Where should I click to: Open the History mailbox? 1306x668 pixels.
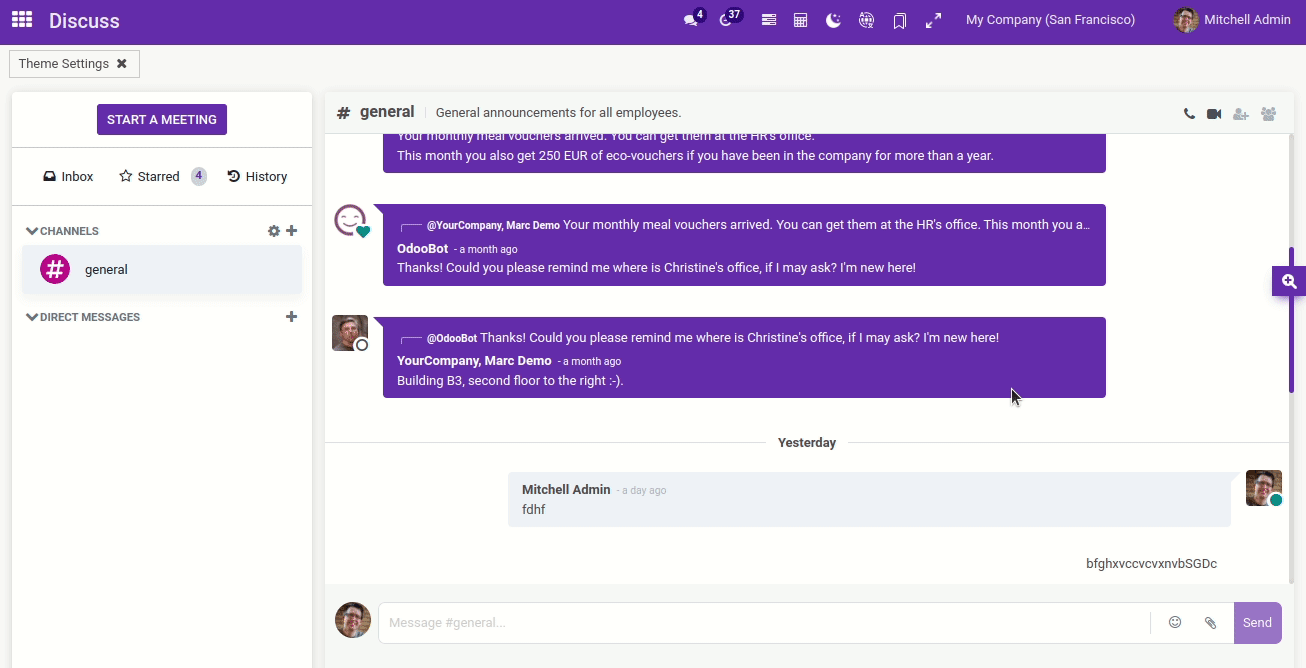click(257, 176)
